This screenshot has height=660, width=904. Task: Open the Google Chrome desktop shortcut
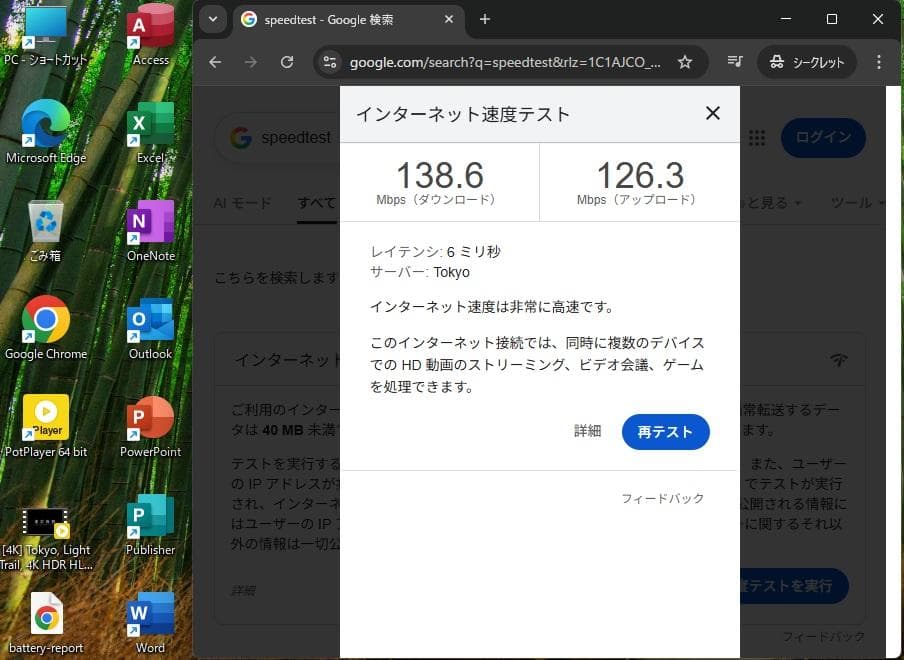click(x=46, y=320)
